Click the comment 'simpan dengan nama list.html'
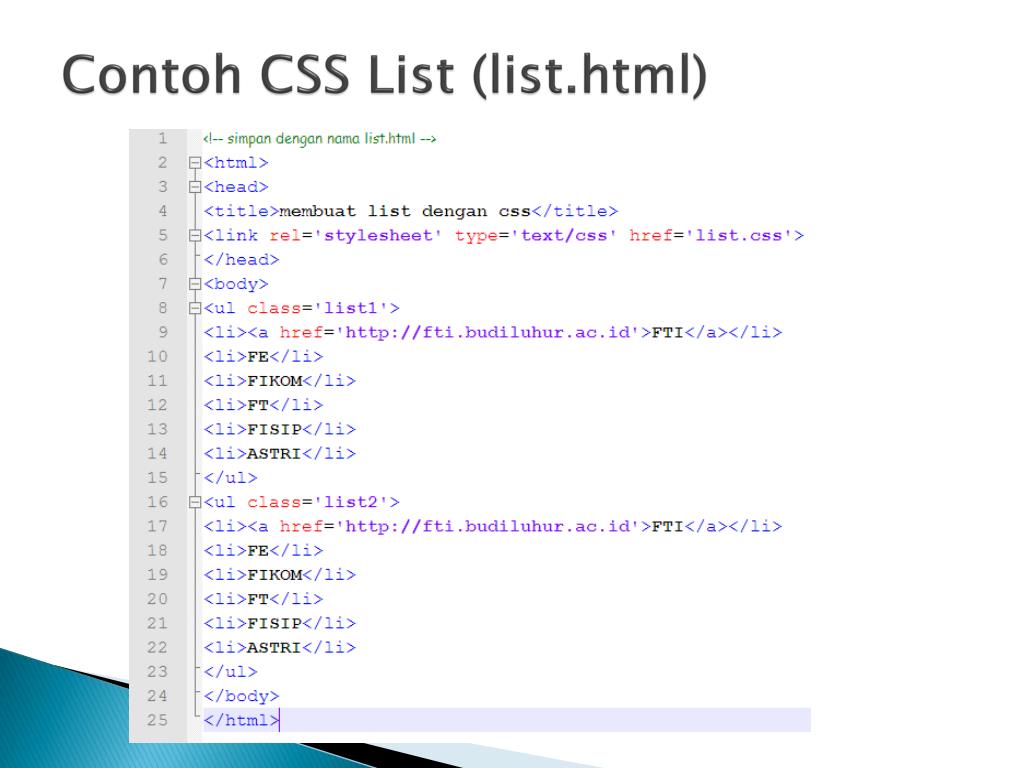This screenshot has height=768, width=1024. click(321, 138)
